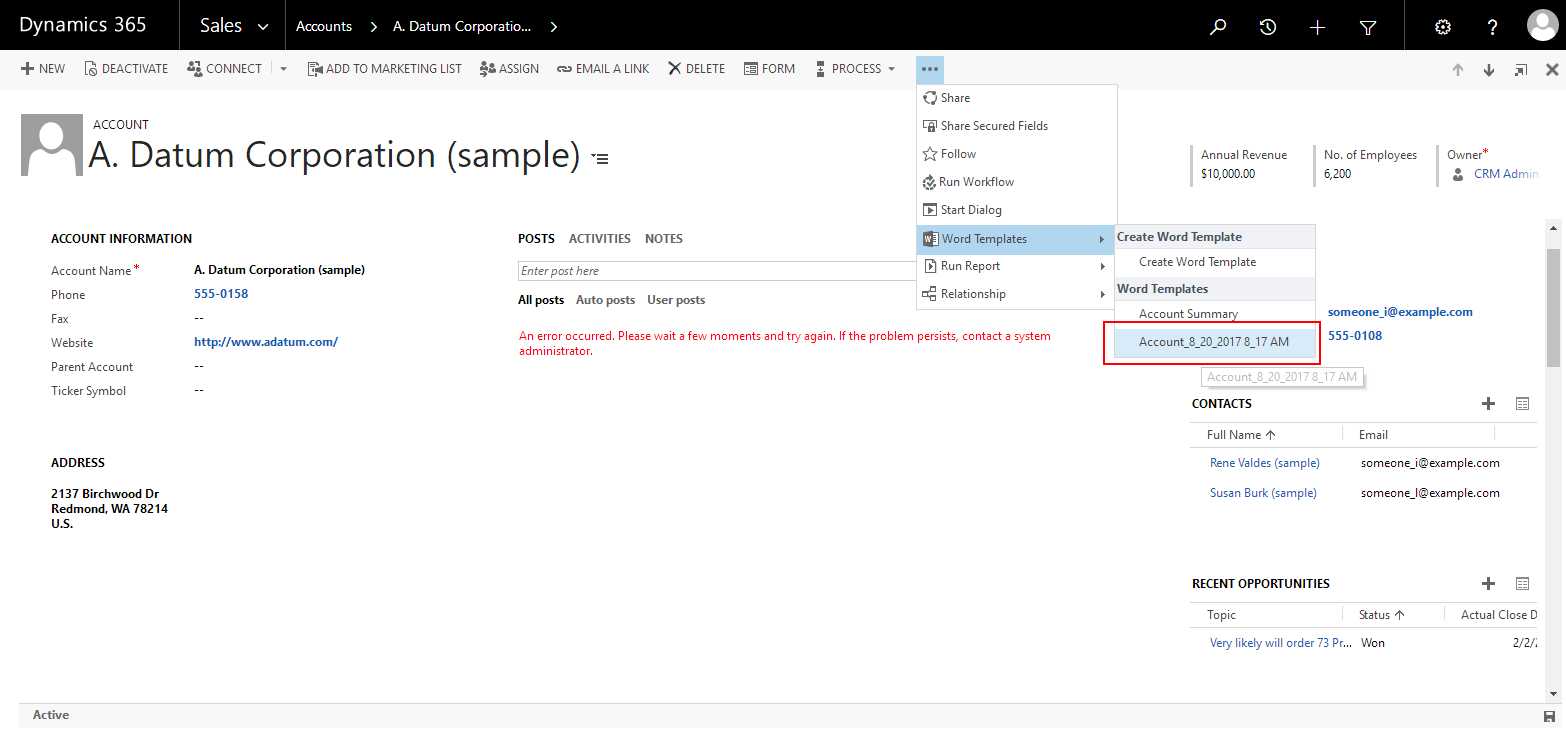The image size is (1566, 731).
Task: Switch to ACTIVITIES tab
Action: click(600, 239)
